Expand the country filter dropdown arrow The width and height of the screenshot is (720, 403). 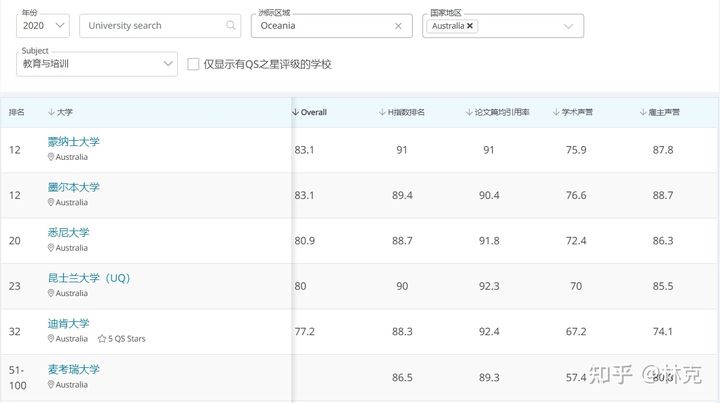[568, 26]
